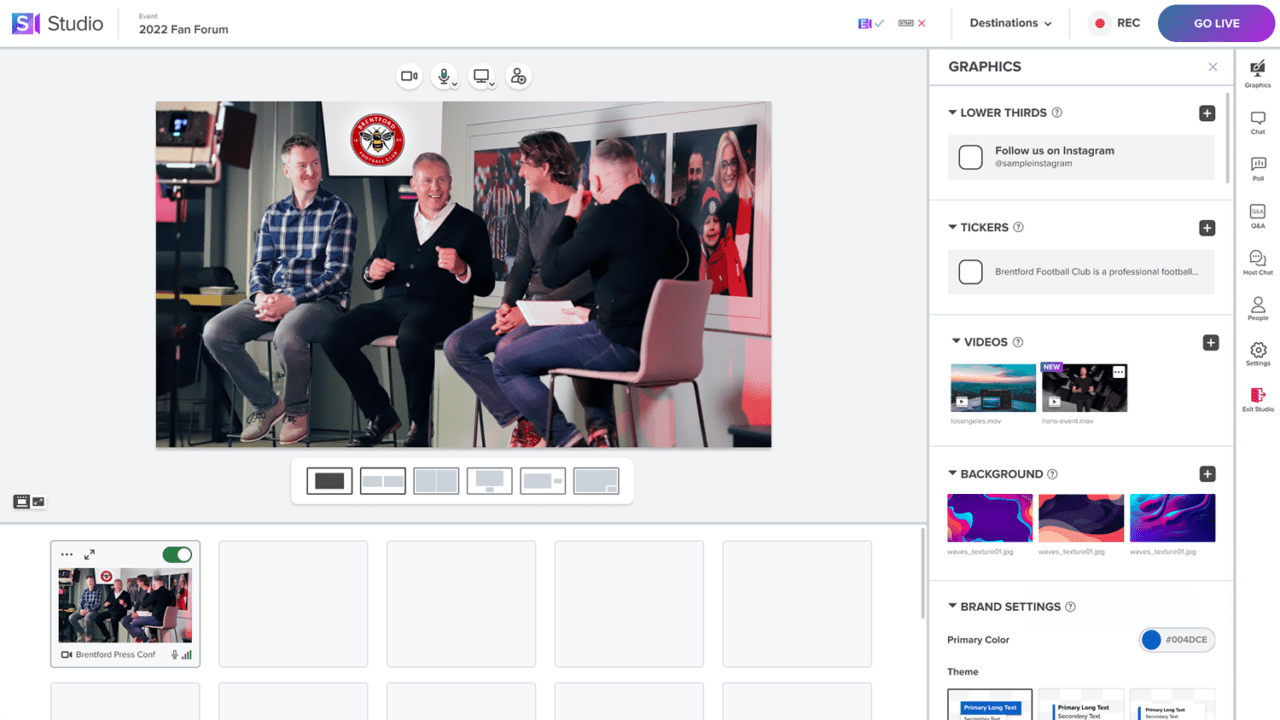Click the Graphics panel scrollbar
Viewport: 1280px width, 720px height.
(1228, 137)
